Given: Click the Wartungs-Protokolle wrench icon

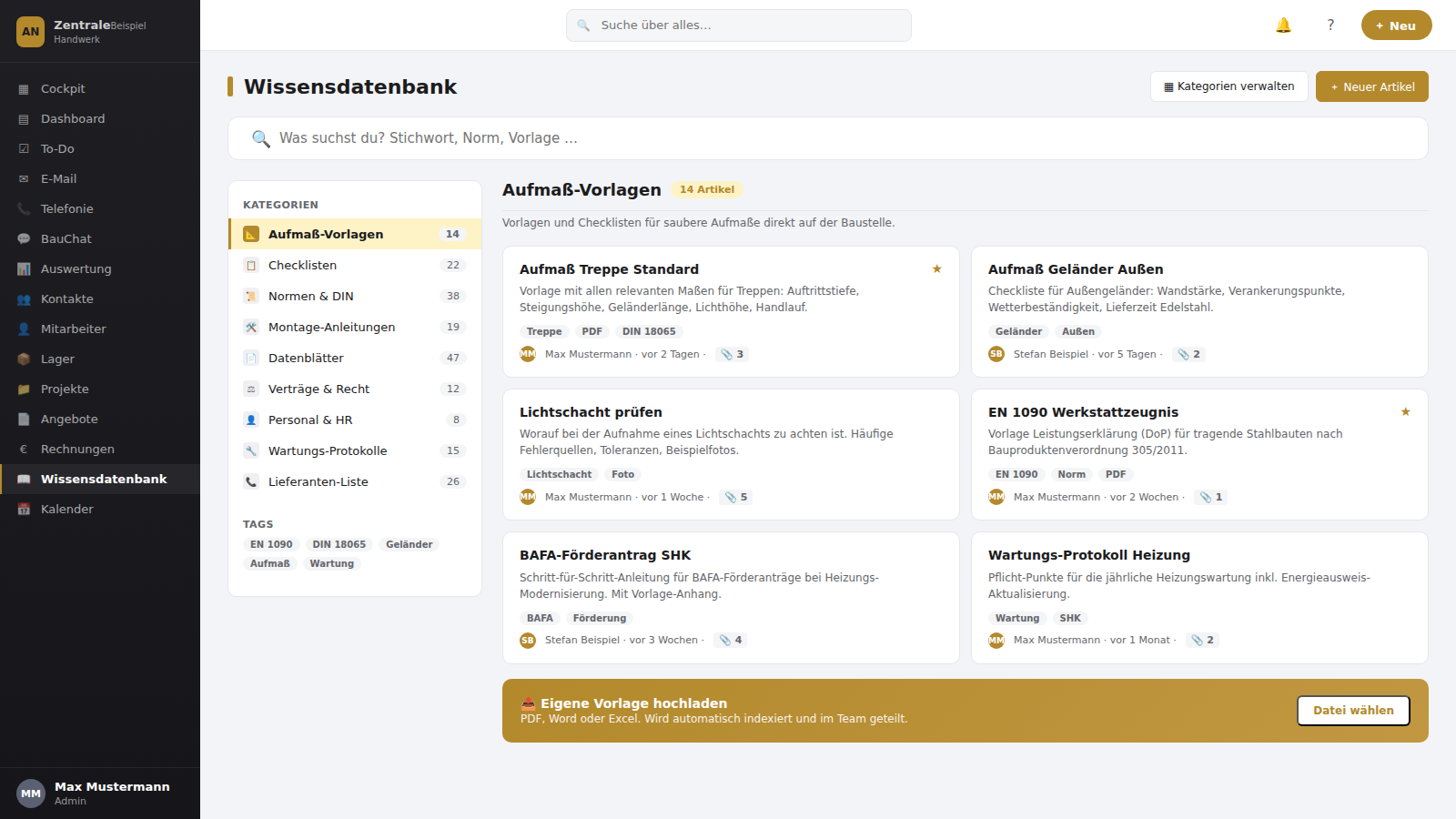Looking at the screenshot, I should tap(251, 450).
